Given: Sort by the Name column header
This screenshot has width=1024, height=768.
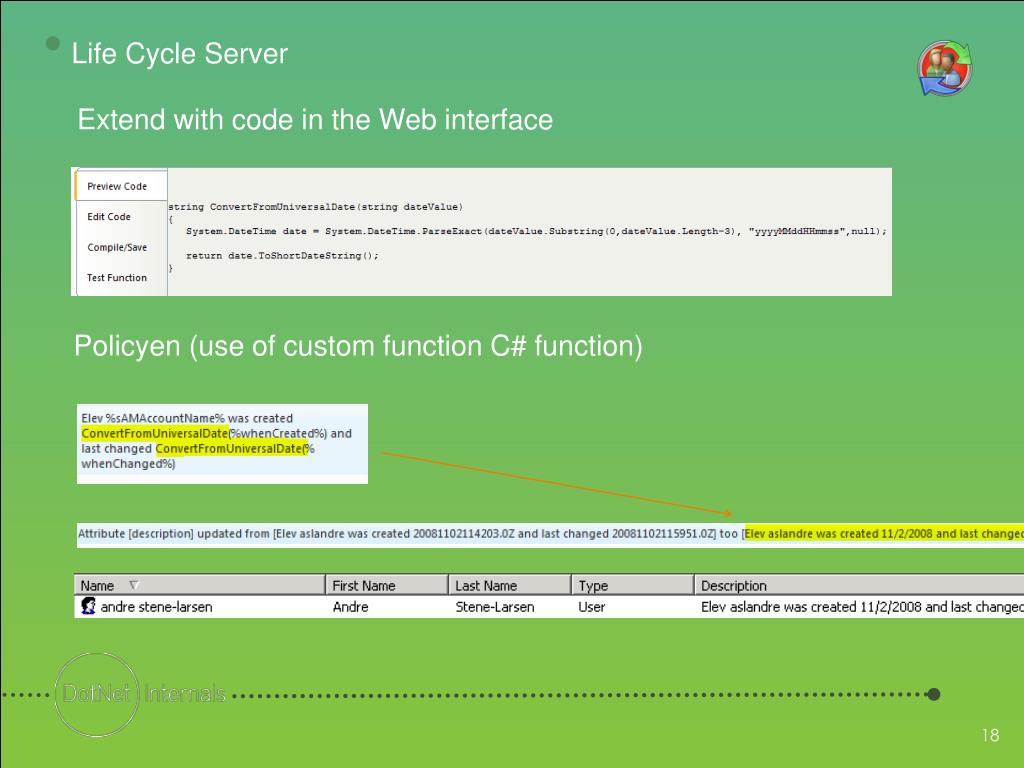Looking at the screenshot, I should [x=199, y=585].
